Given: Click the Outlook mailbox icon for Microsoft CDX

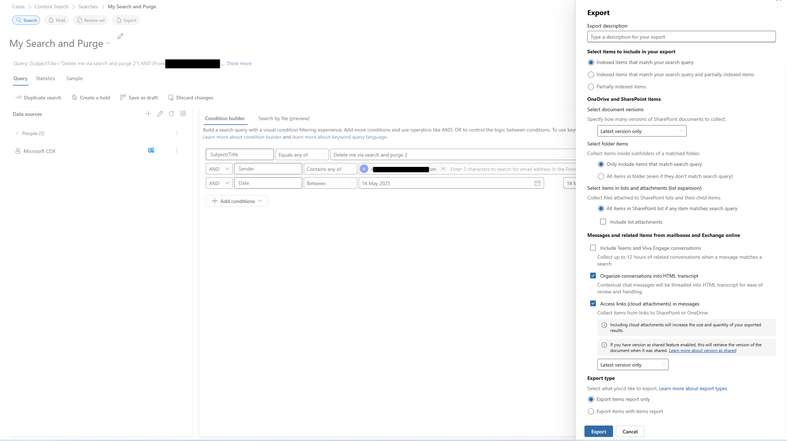Looking at the screenshot, I should coord(151,151).
